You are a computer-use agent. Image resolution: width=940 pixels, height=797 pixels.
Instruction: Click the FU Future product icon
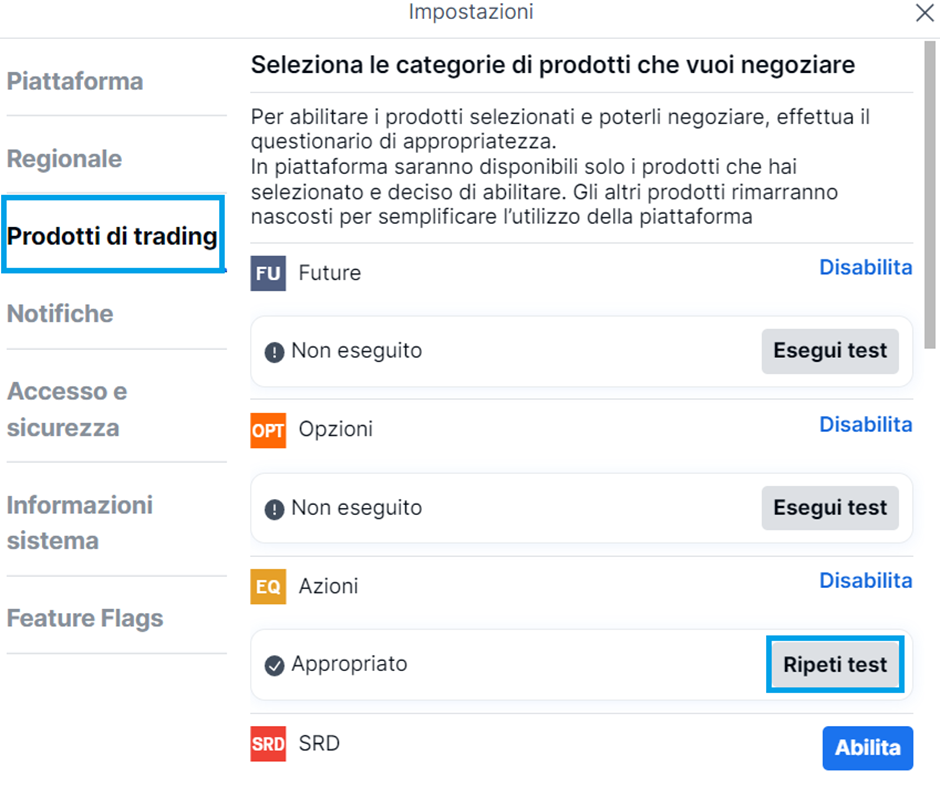coord(268,273)
